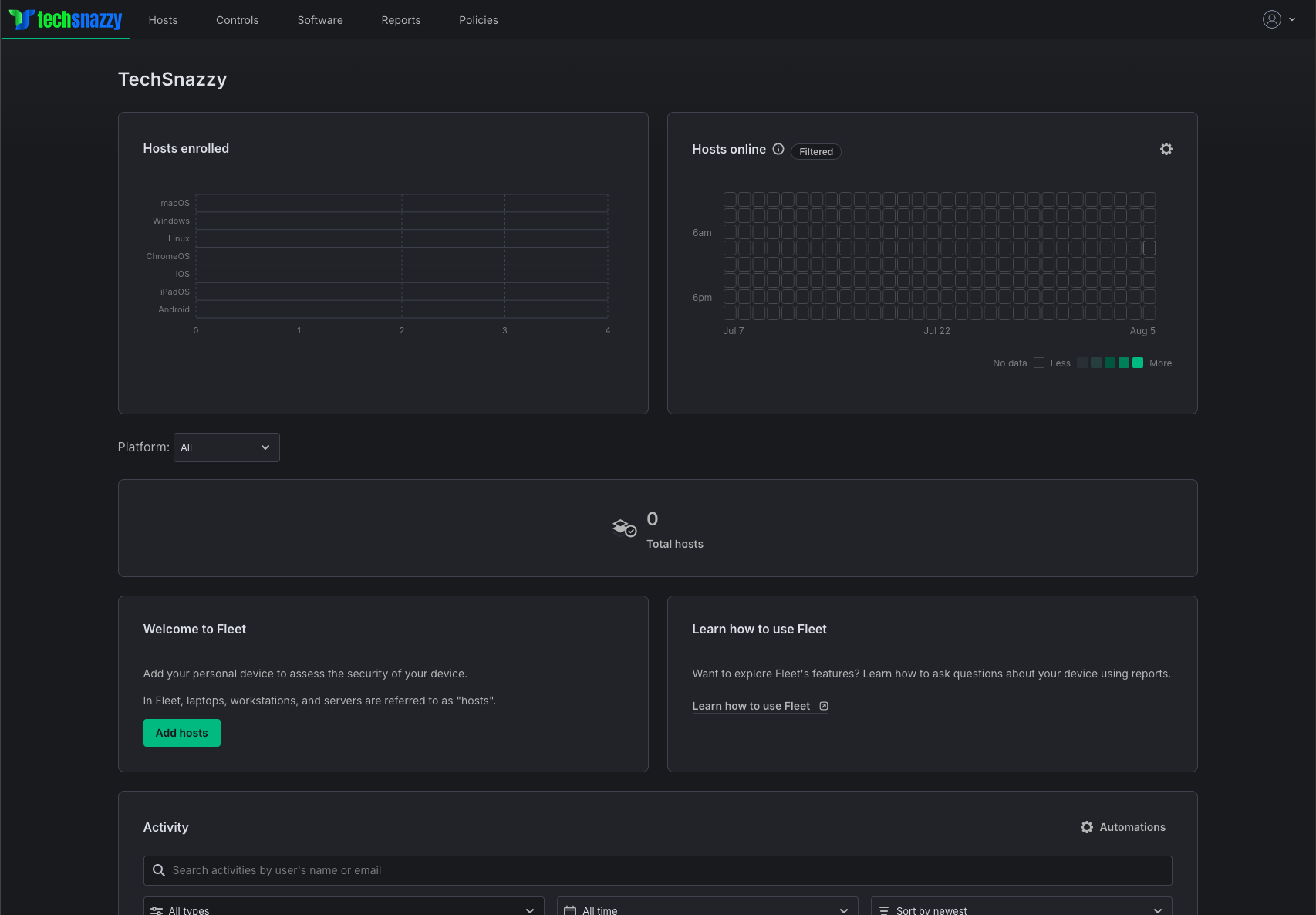The width and height of the screenshot is (1316, 915).
Task: Open the user account avatar menu
Action: [1272, 19]
